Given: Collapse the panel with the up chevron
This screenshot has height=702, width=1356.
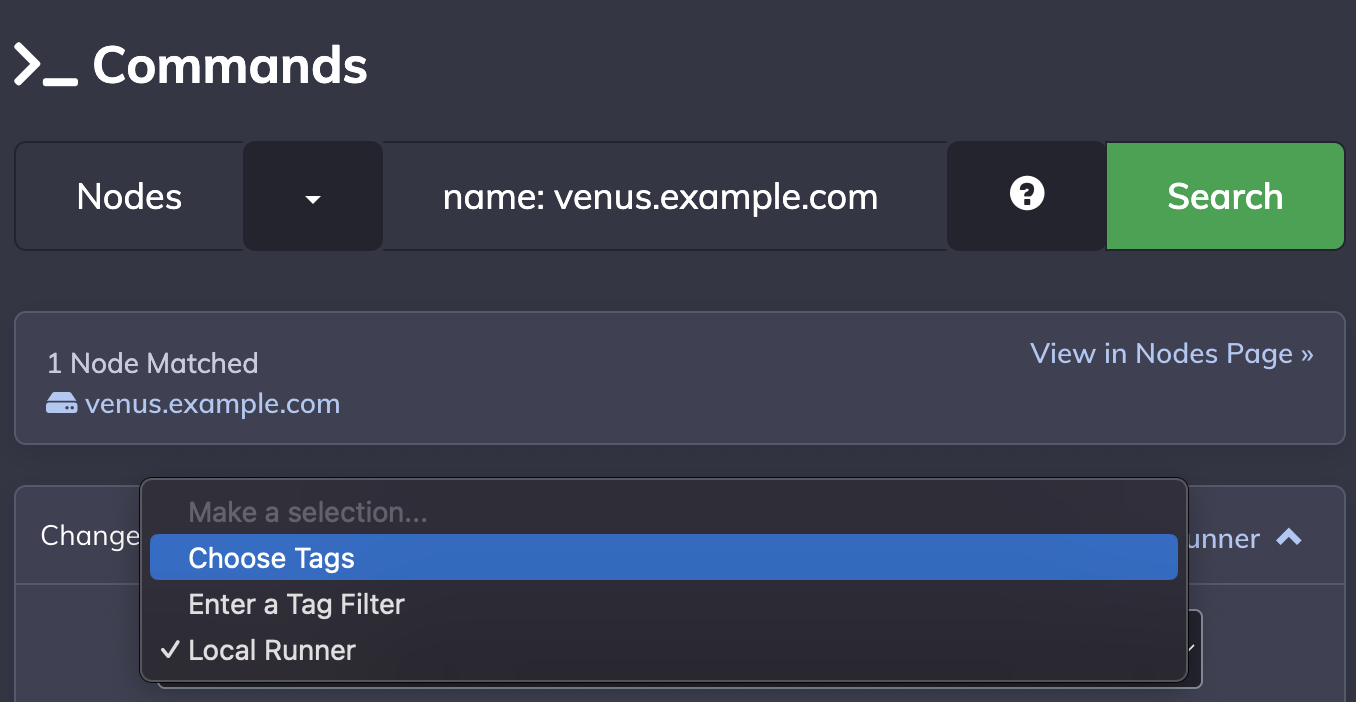Looking at the screenshot, I should coord(1289,538).
